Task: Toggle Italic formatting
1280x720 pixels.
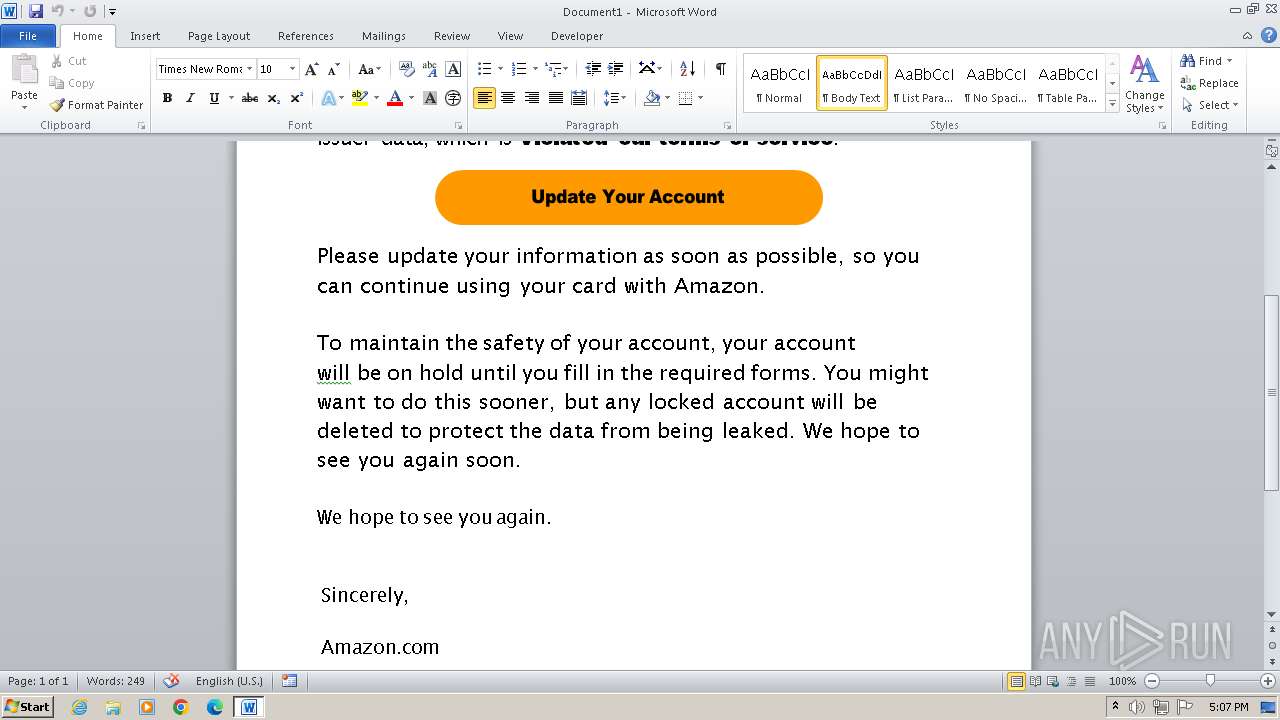Action: tap(190, 98)
